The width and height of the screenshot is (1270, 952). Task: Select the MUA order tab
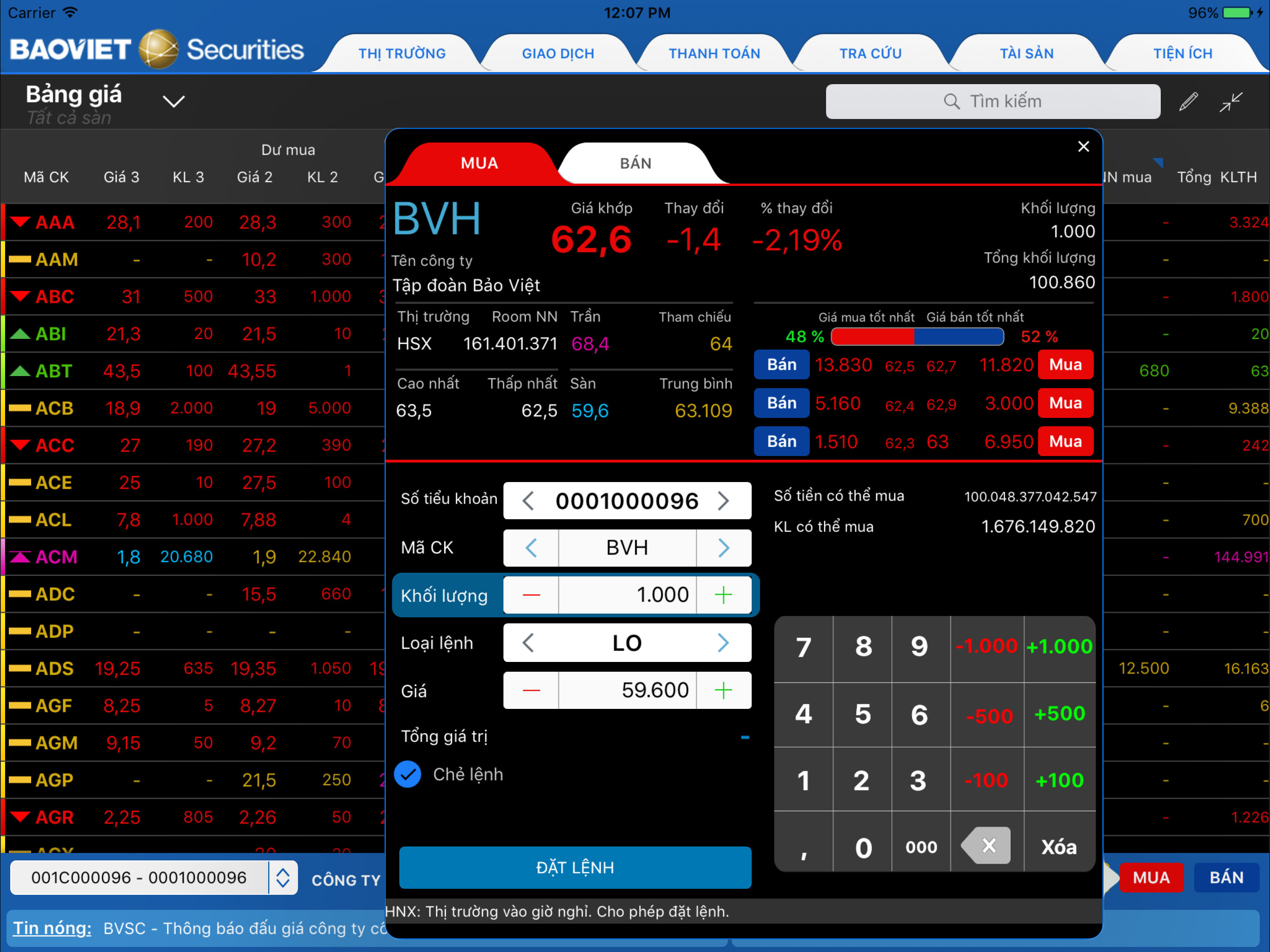[479, 164]
